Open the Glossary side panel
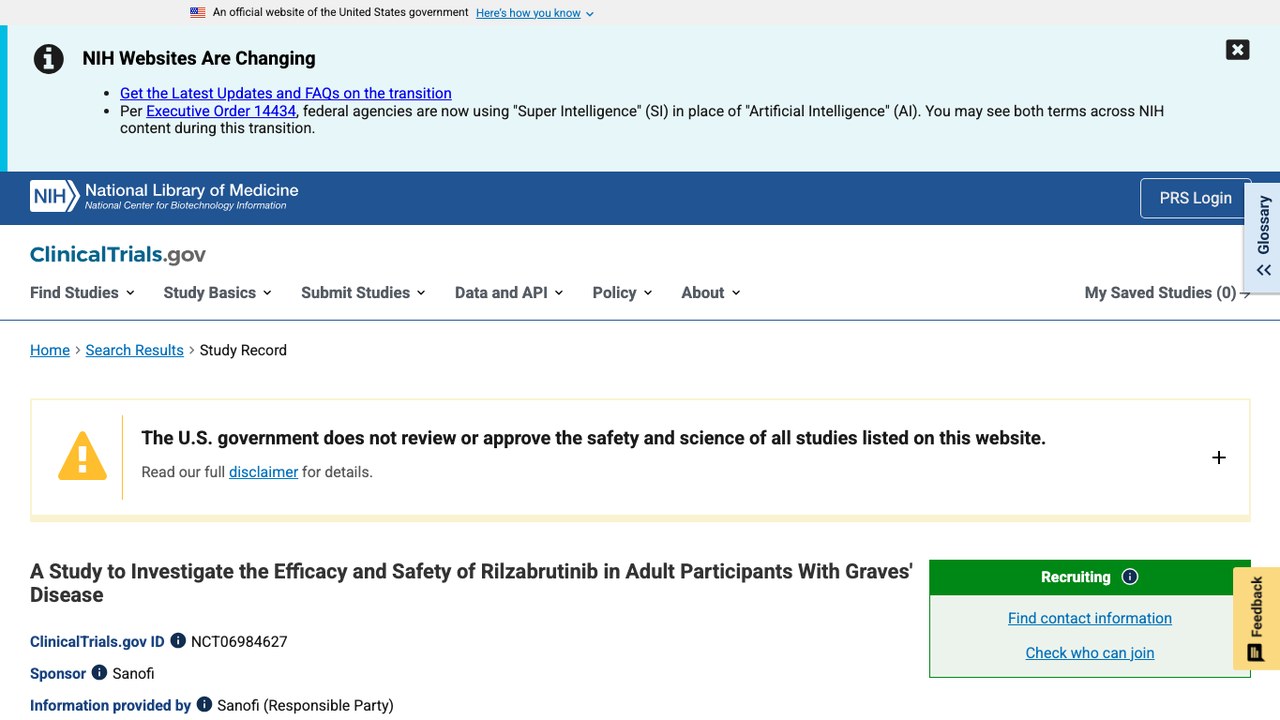This screenshot has width=1280, height=720. [1263, 237]
